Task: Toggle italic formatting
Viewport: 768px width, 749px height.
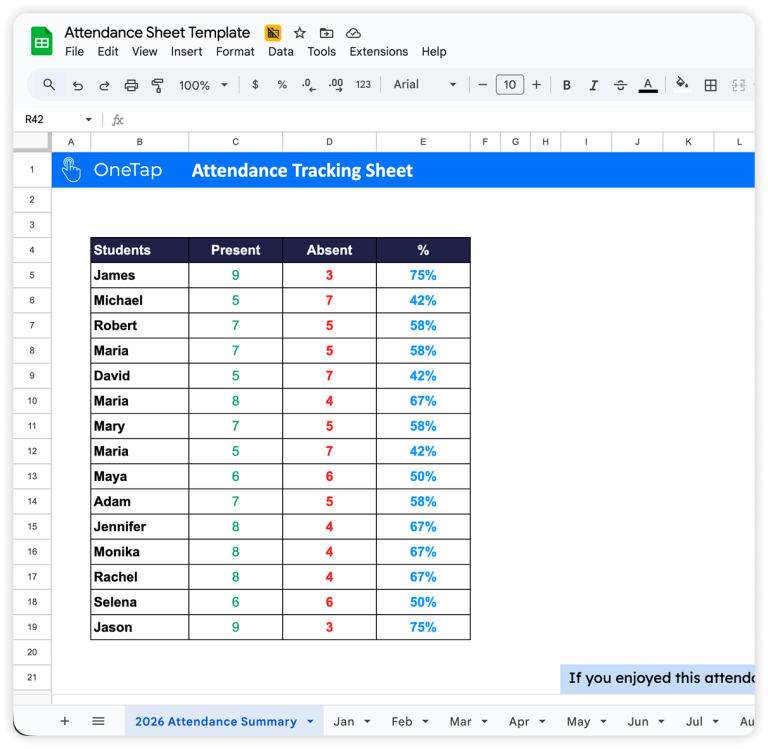Action: tap(593, 85)
